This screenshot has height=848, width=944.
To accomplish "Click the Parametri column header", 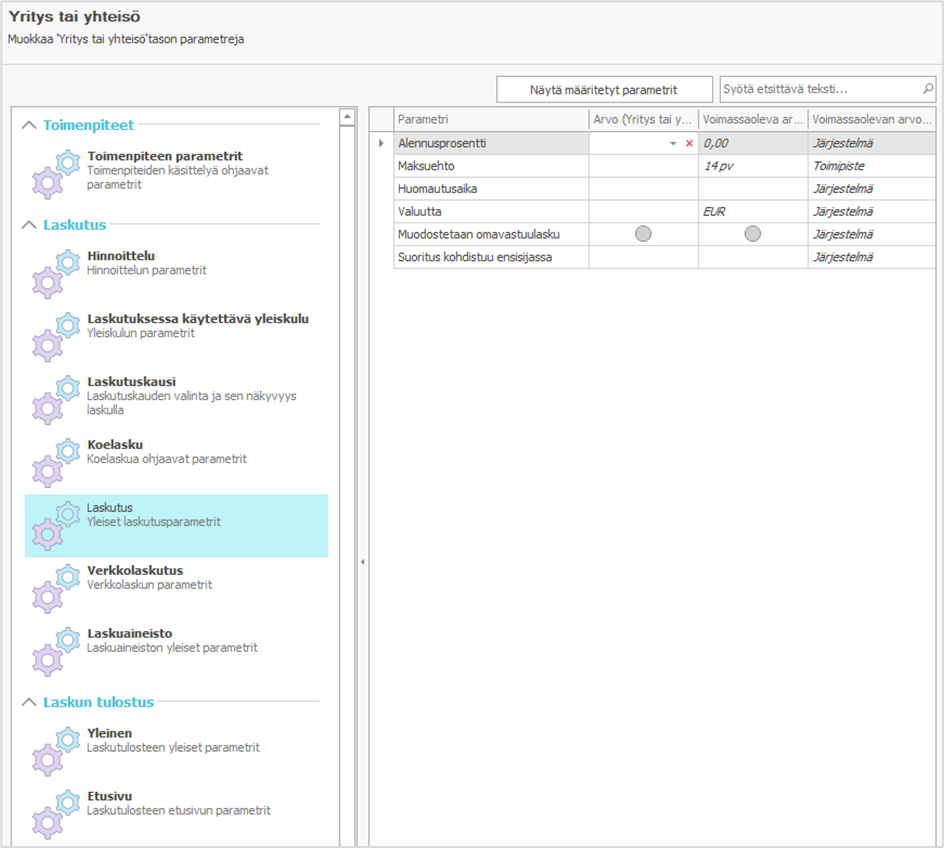I will tap(491, 120).
